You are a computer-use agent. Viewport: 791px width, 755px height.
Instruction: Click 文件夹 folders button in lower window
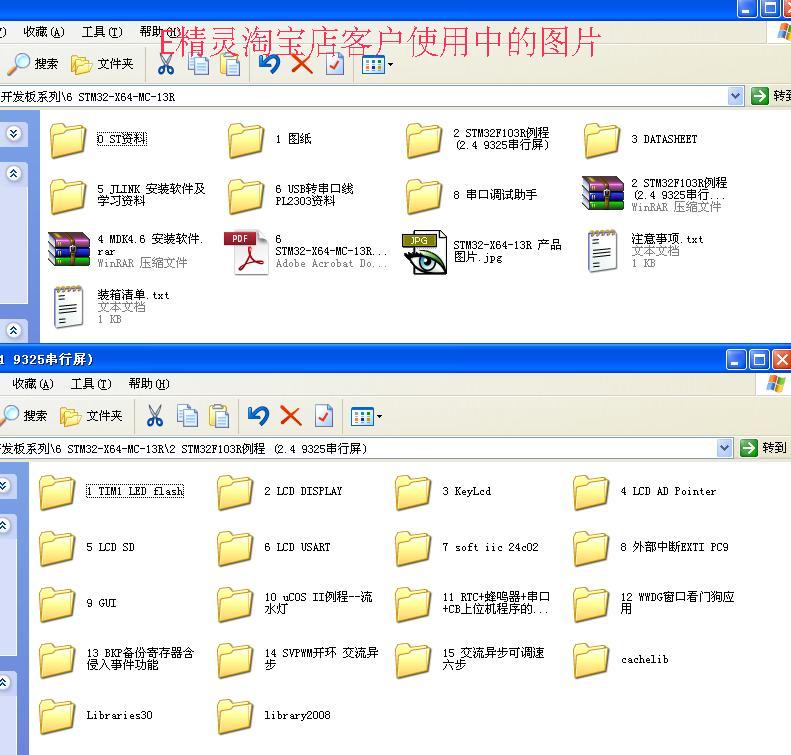(x=91, y=416)
